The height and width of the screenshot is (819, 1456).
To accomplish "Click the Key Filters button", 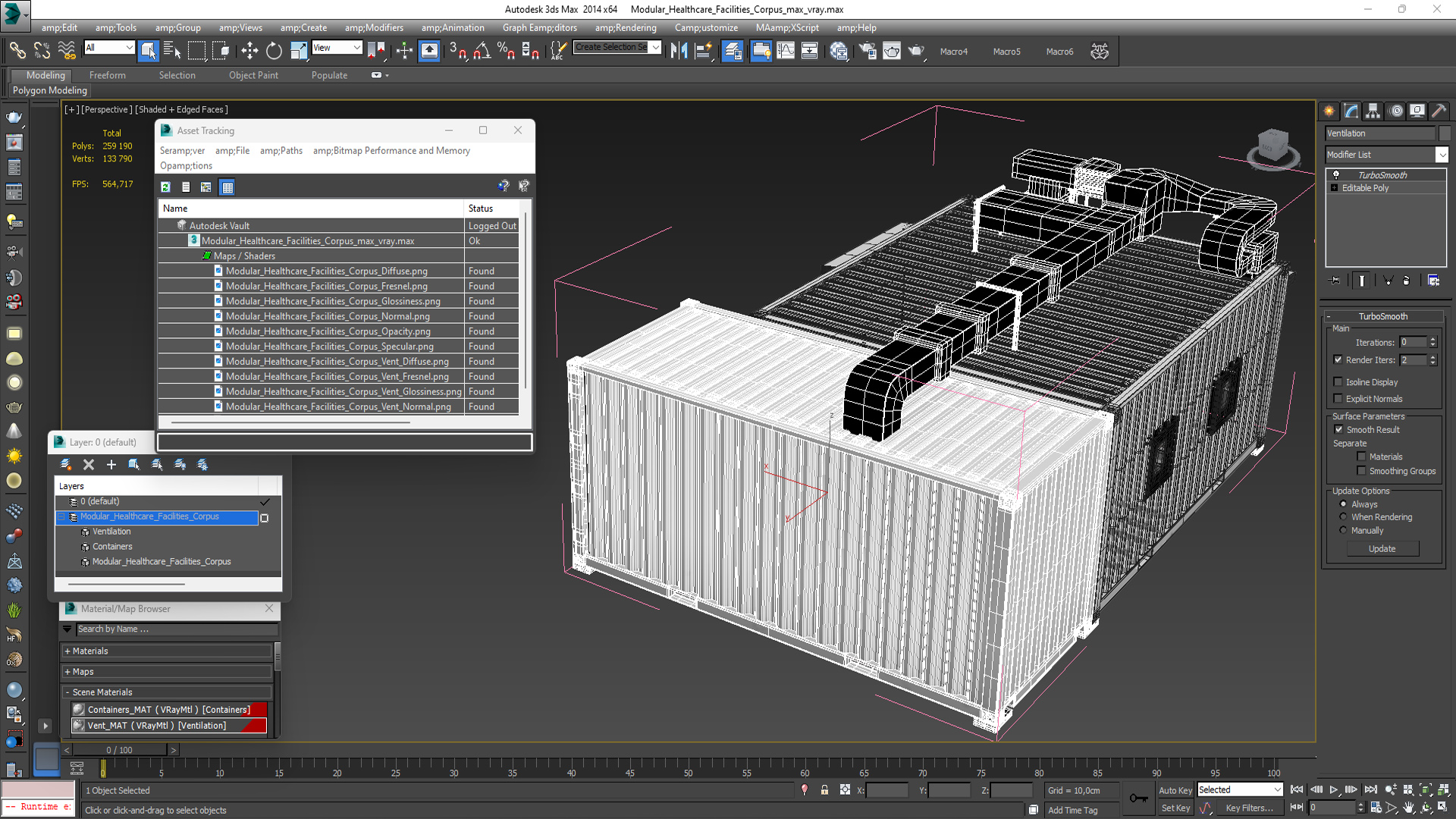I will (1249, 808).
